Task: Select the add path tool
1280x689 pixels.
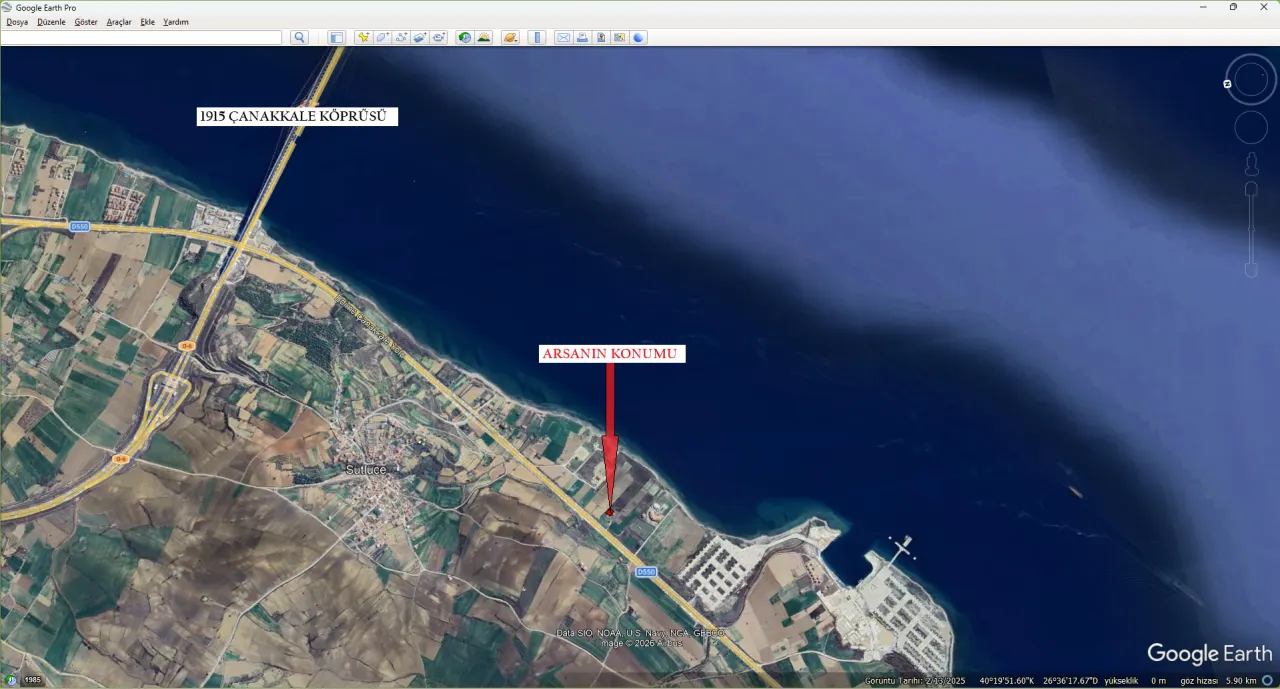Action: click(x=401, y=38)
